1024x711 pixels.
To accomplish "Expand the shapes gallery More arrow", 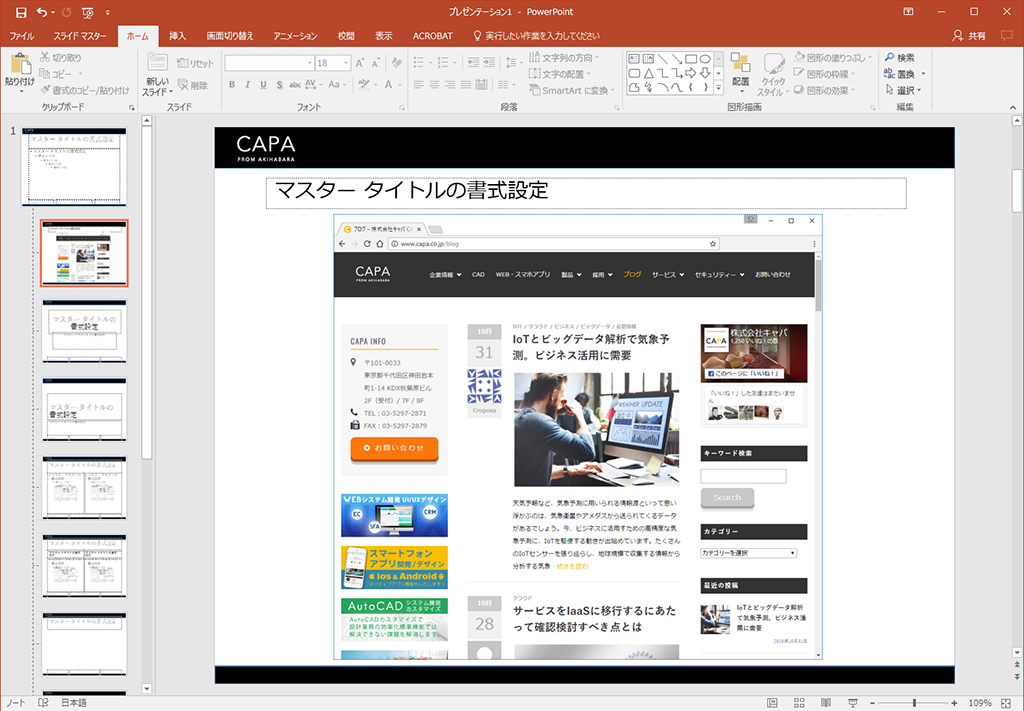I will coord(718,87).
